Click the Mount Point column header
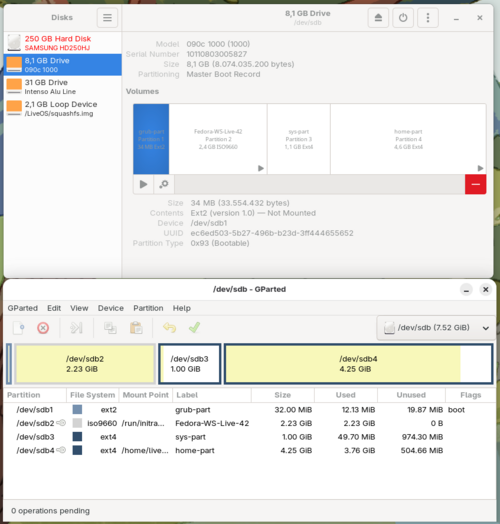The width and height of the screenshot is (500, 524). coord(146,395)
